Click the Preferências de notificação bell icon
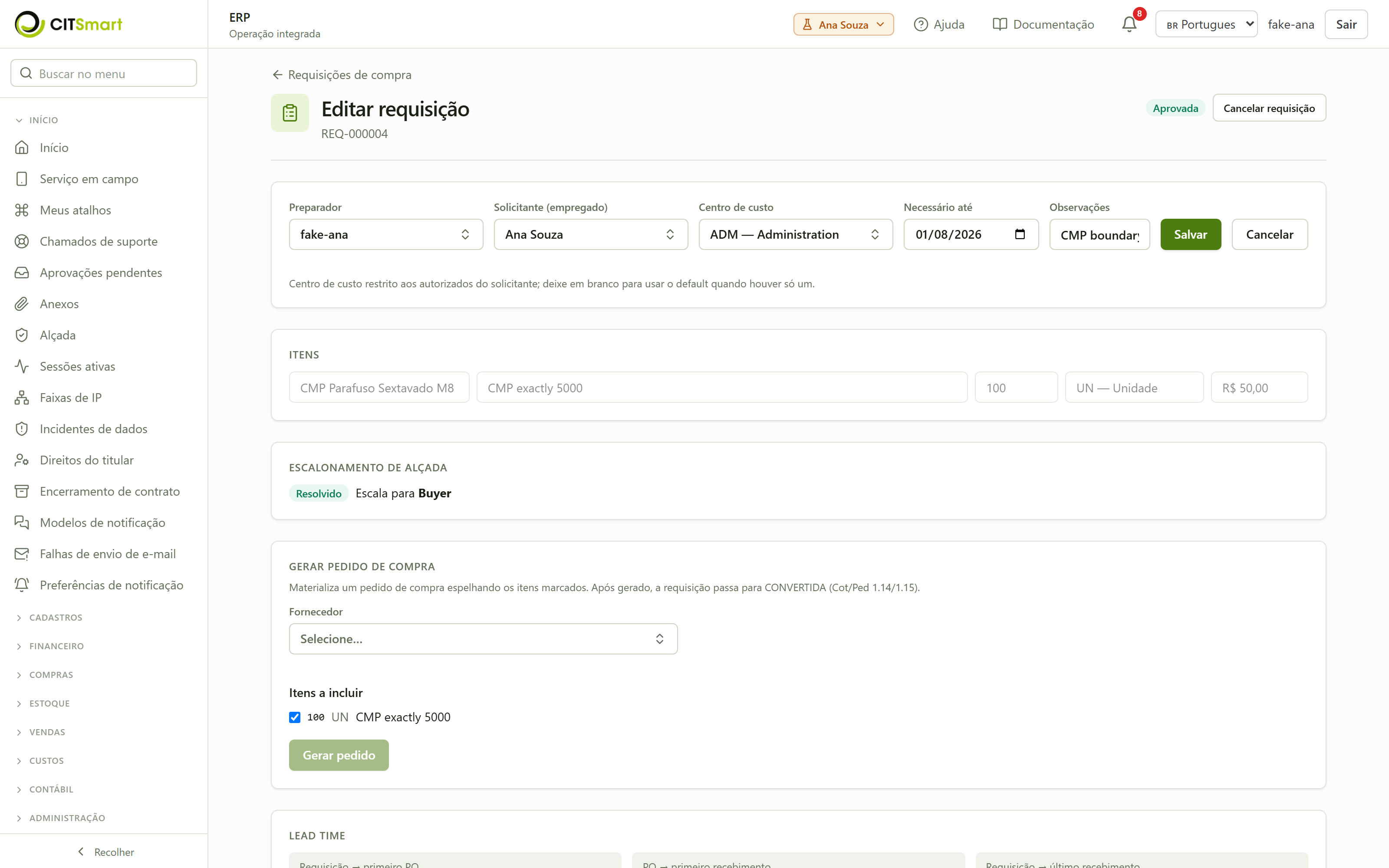Screen dimensions: 1389x868 pyautogui.click(x=22, y=585)
